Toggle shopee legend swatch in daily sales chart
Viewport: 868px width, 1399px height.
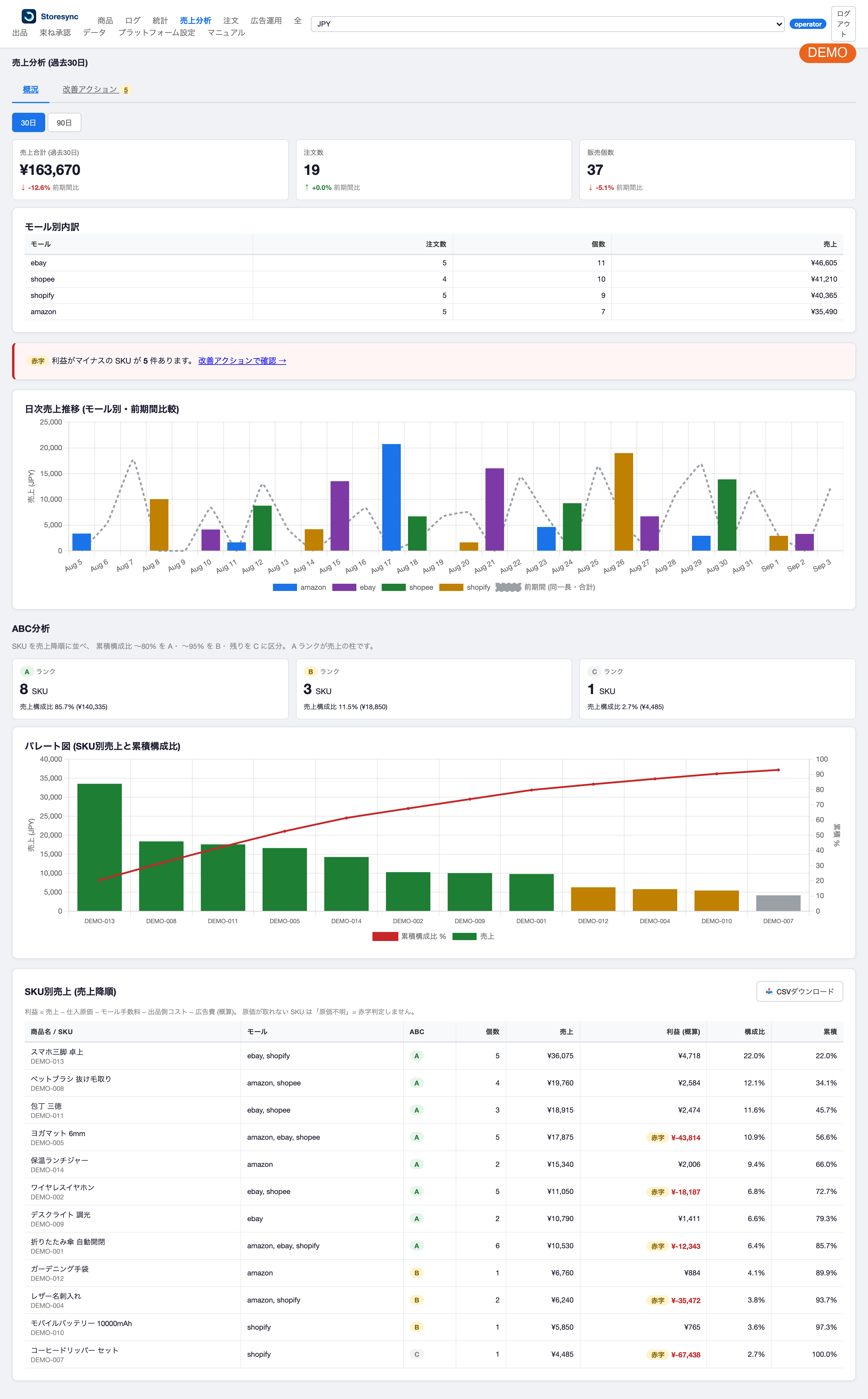coord(393,587)
